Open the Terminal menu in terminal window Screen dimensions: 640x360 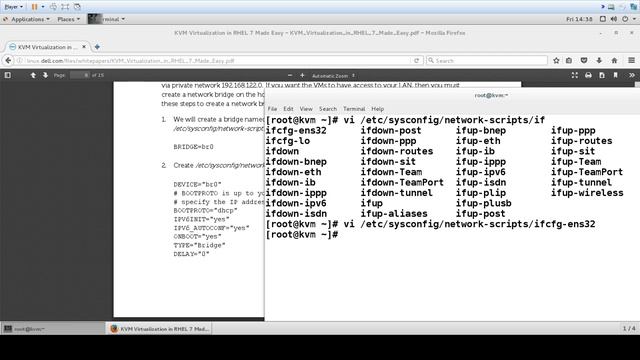pyautogui.click(x=354, y=109)
